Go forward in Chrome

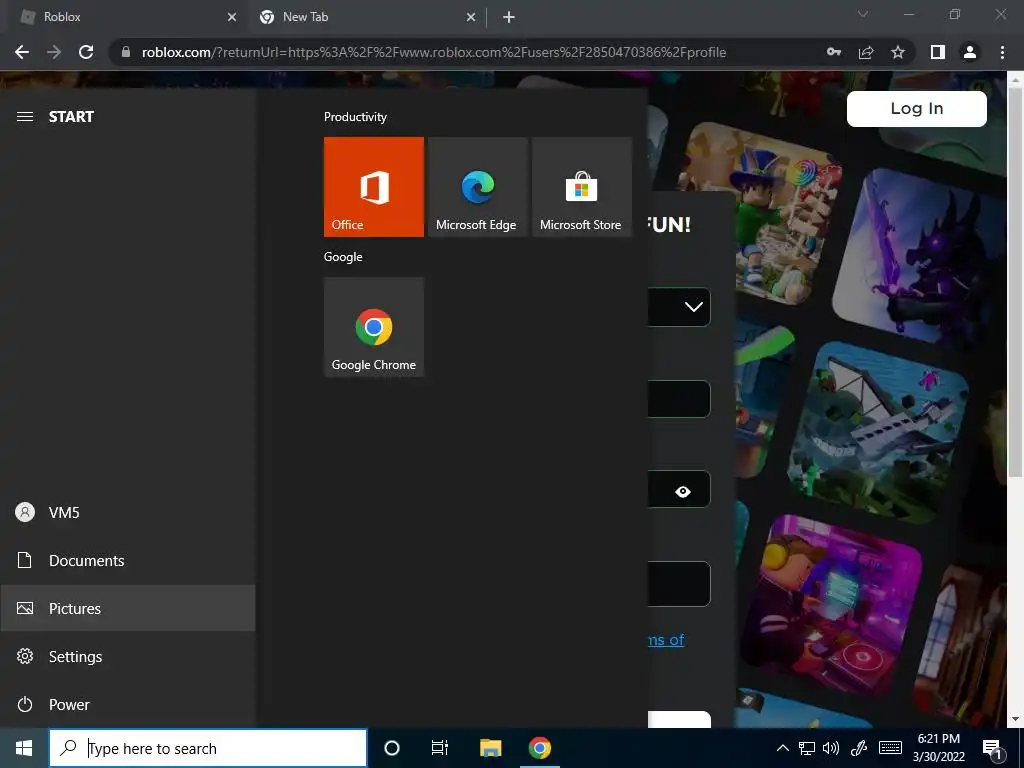click(54, 52)
